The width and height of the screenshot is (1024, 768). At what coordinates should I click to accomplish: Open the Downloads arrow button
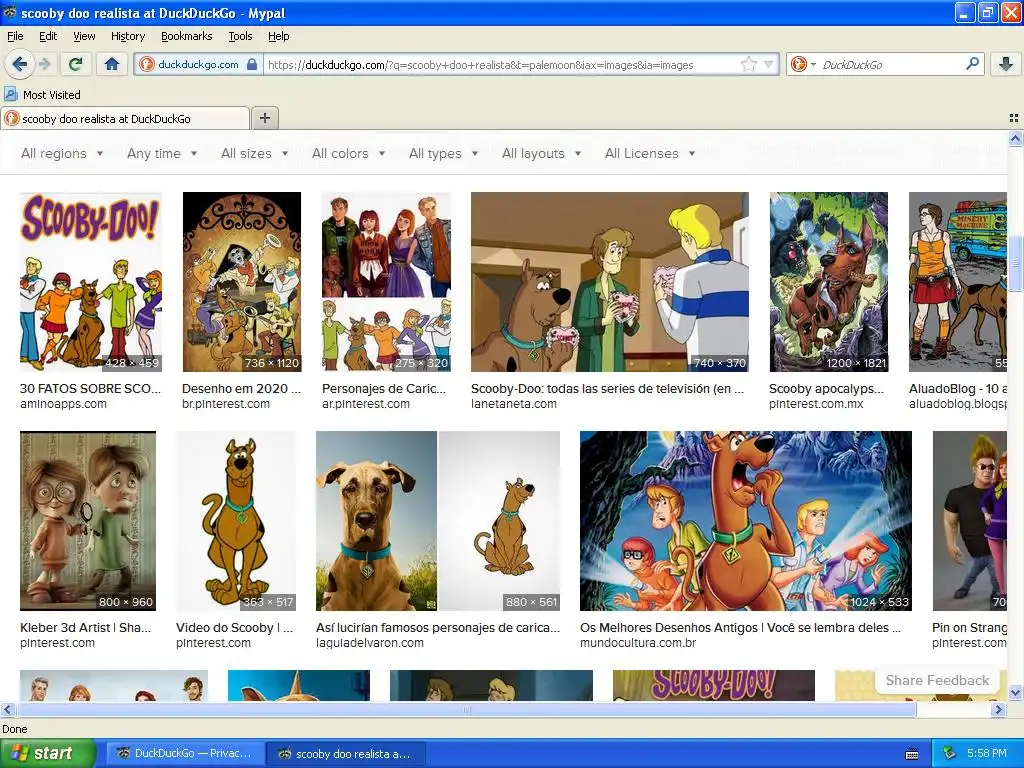1006,64
